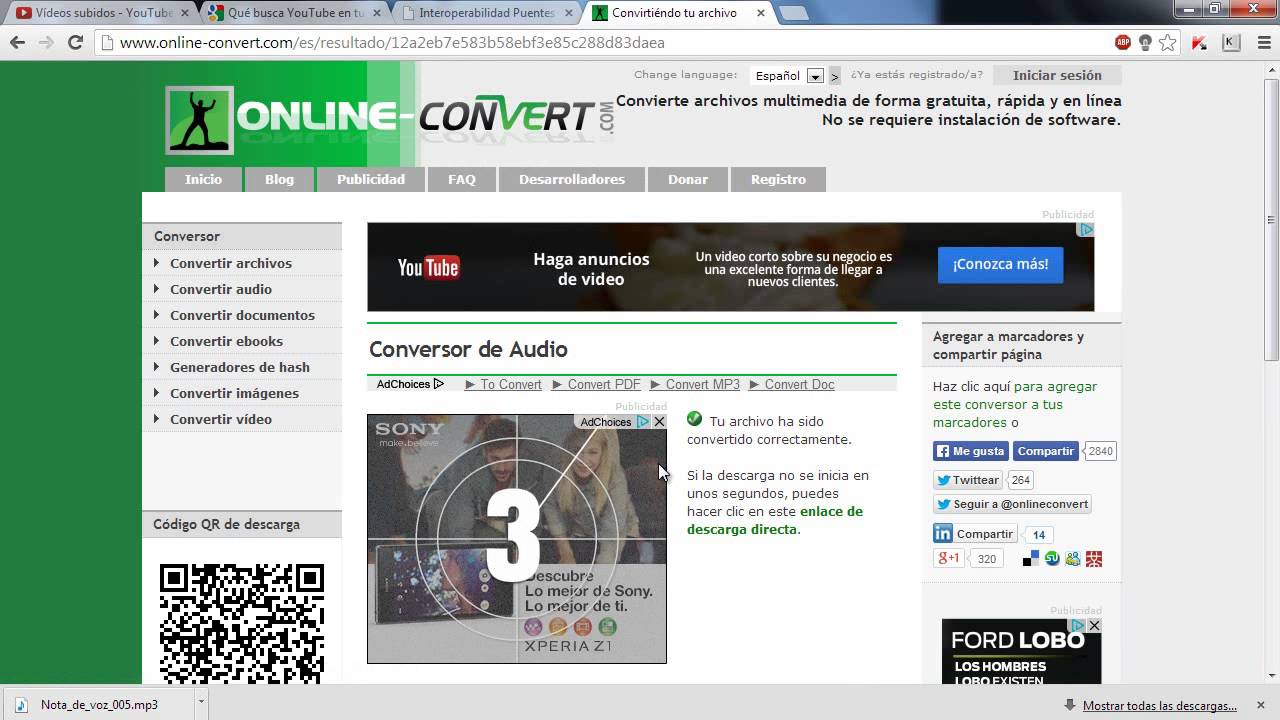
Task: Click the Facebook Compartir share button
Action: 1046,451
